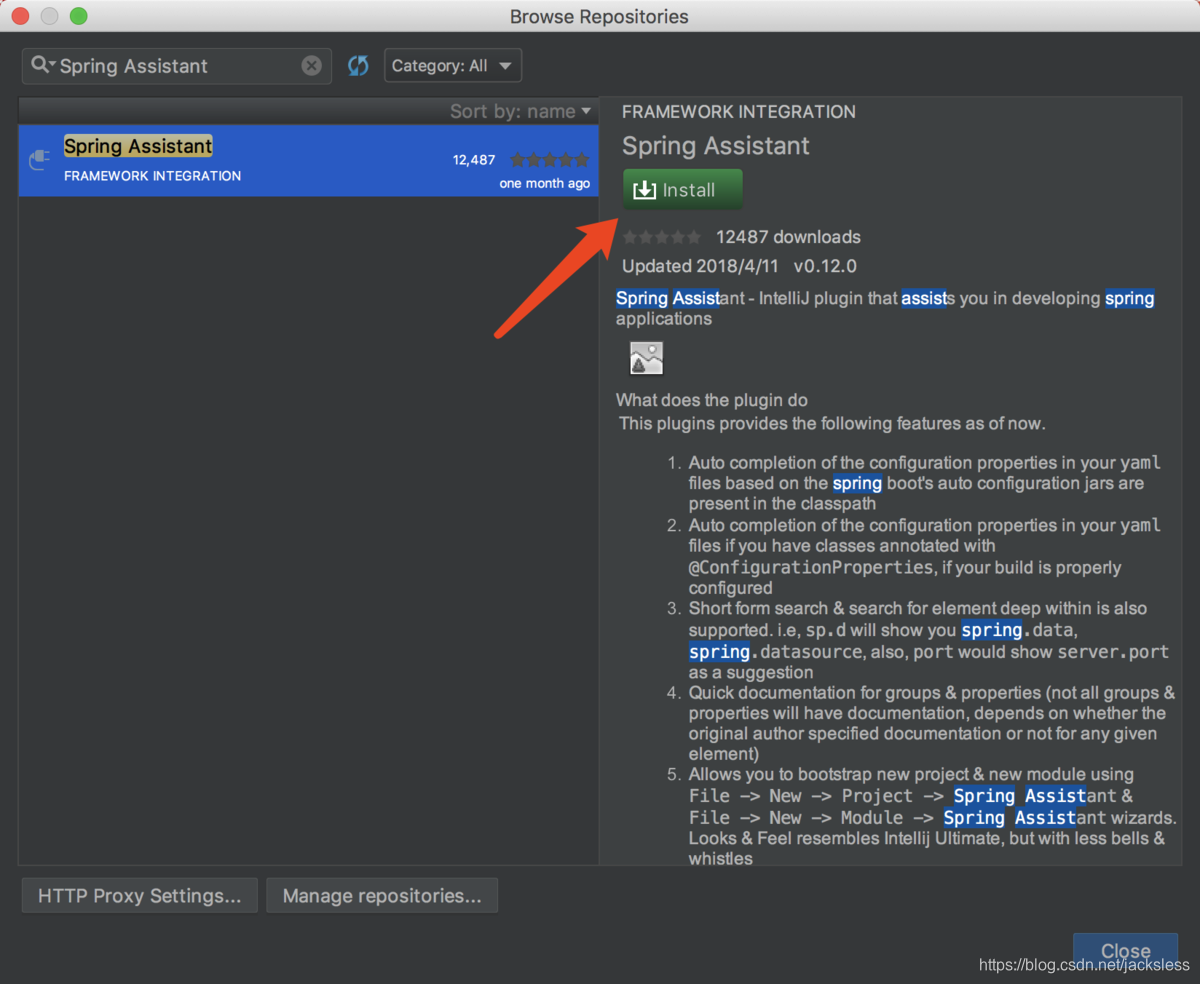This screenshot has width=1200, height=984.
Task: Click the red macOS close window button
Action: (x=20, y=16)
